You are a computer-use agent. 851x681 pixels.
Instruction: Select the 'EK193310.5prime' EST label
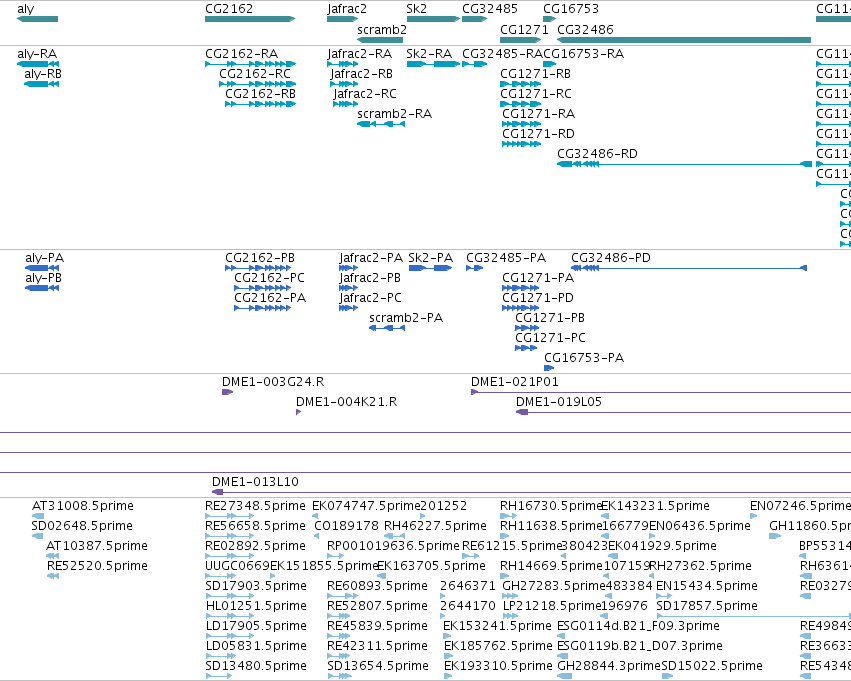[498, 666]
